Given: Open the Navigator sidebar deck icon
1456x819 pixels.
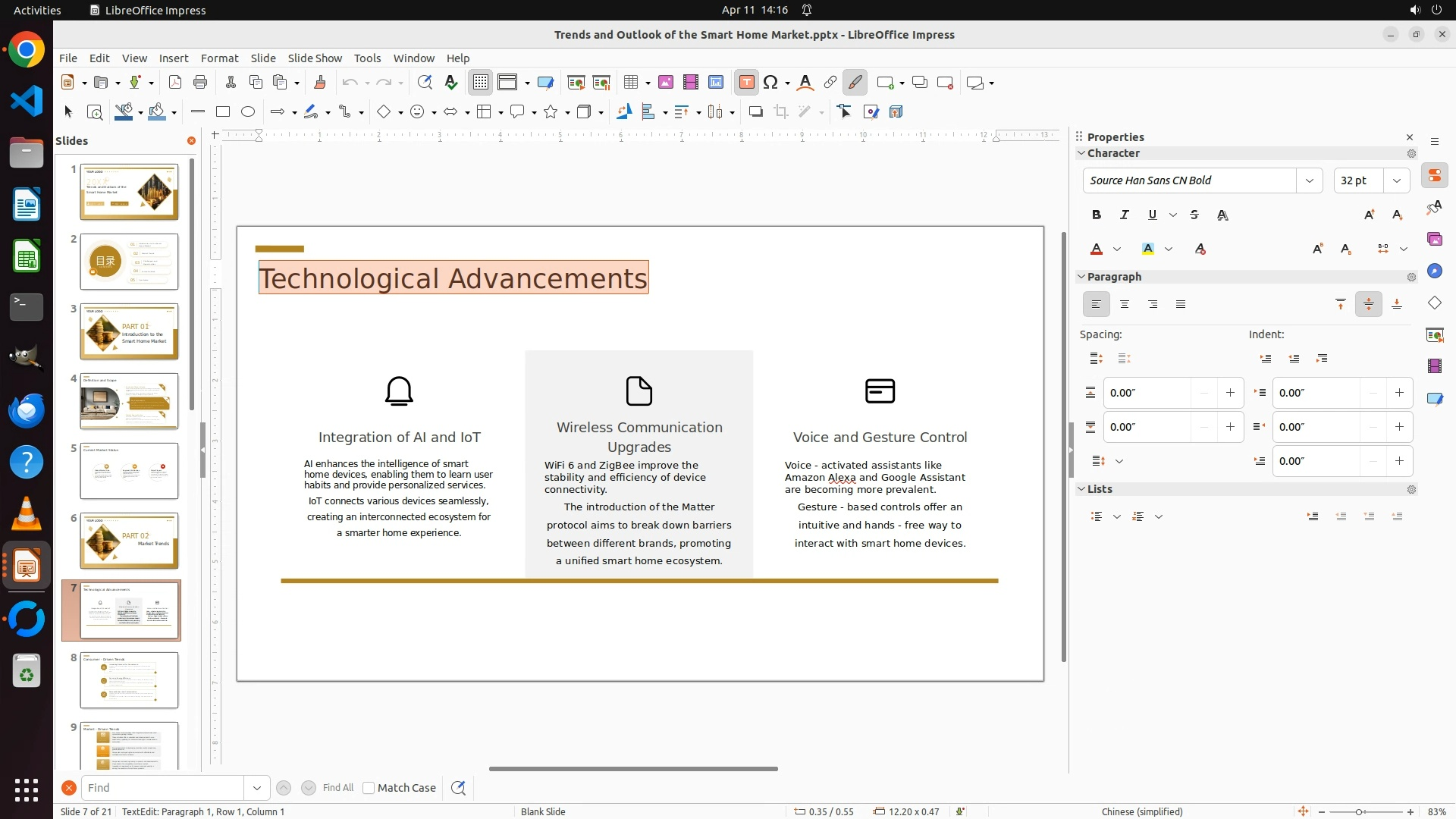Looking at the screenshot, I should 1434,271.
